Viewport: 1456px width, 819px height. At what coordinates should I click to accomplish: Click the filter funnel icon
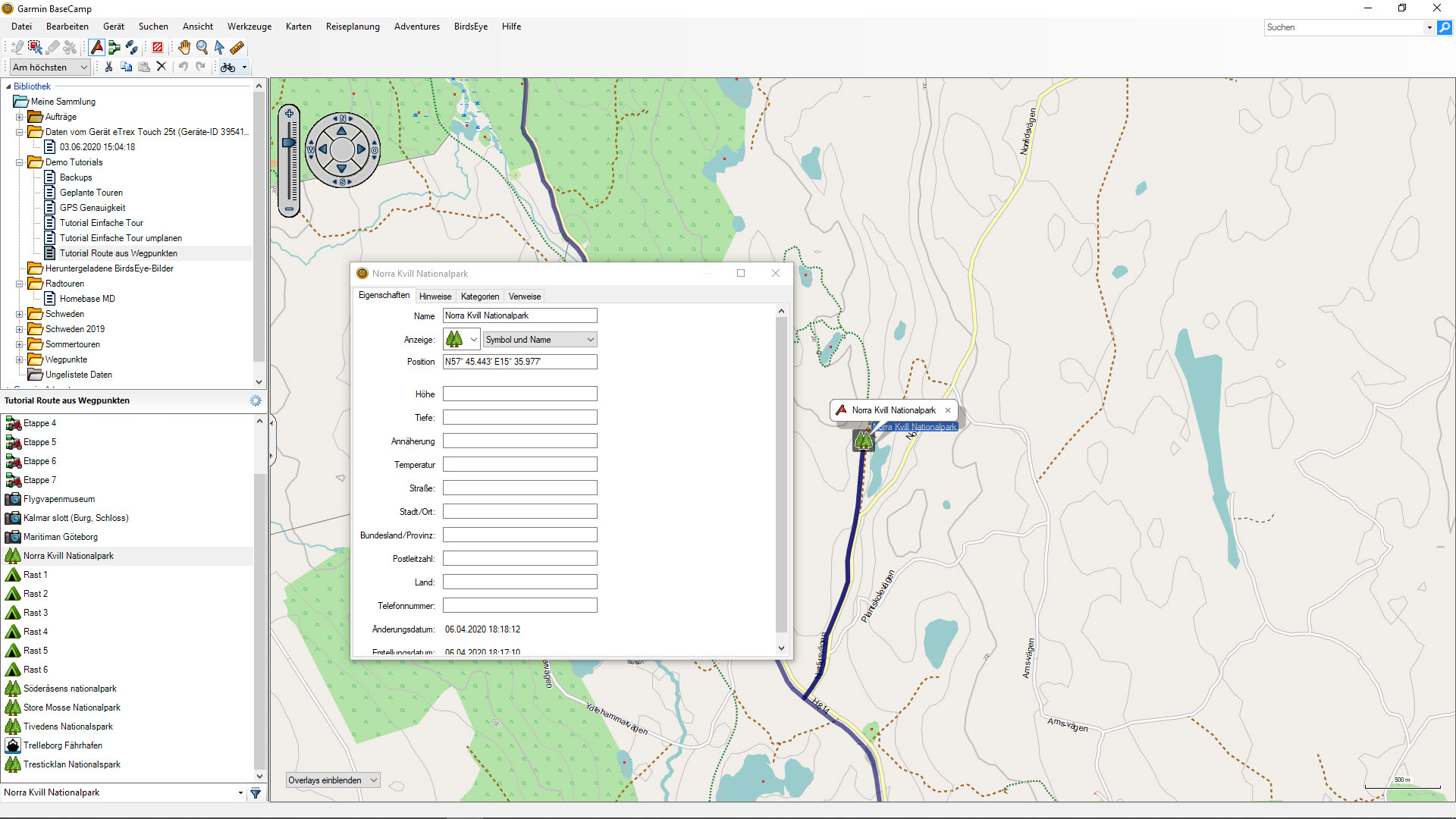pos(256,792)
